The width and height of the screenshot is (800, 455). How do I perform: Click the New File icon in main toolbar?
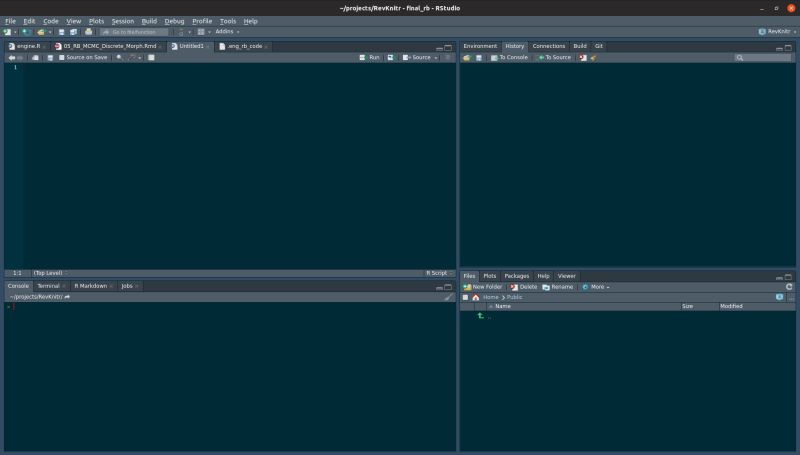coord(7,32)
